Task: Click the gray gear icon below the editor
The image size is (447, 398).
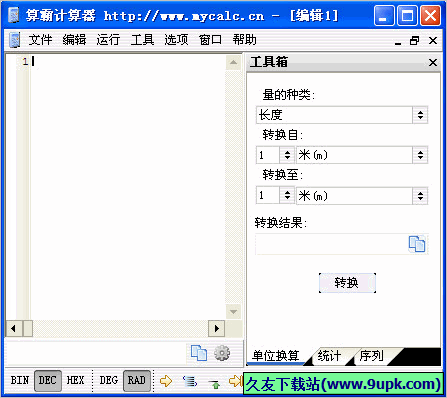Action: (222, 353)
